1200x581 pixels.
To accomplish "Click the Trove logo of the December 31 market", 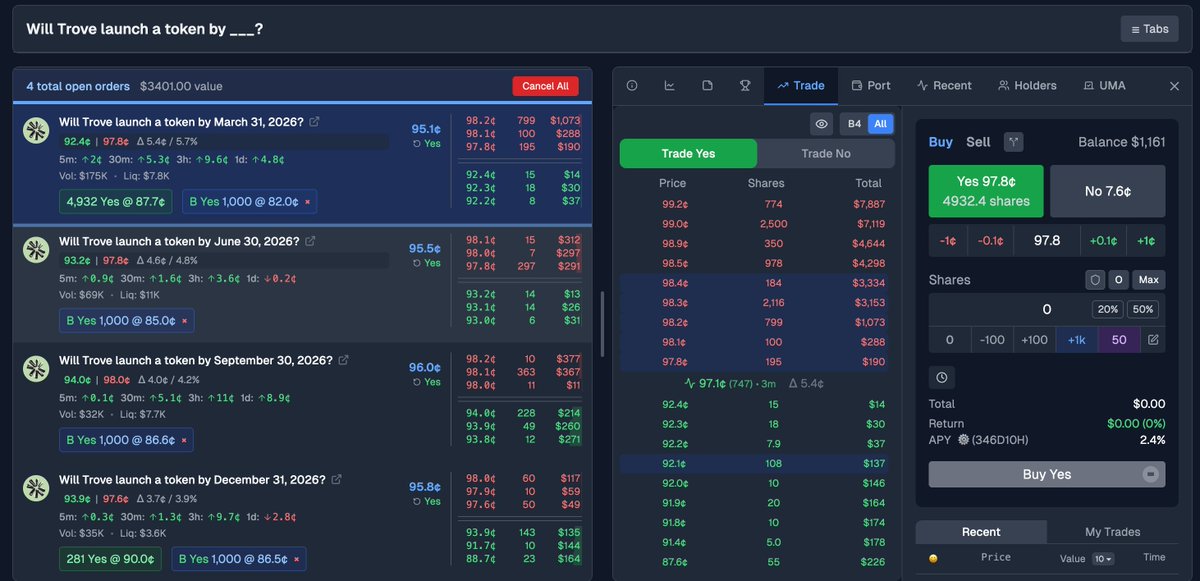I will pyautogui.click(x=37, y=488).
